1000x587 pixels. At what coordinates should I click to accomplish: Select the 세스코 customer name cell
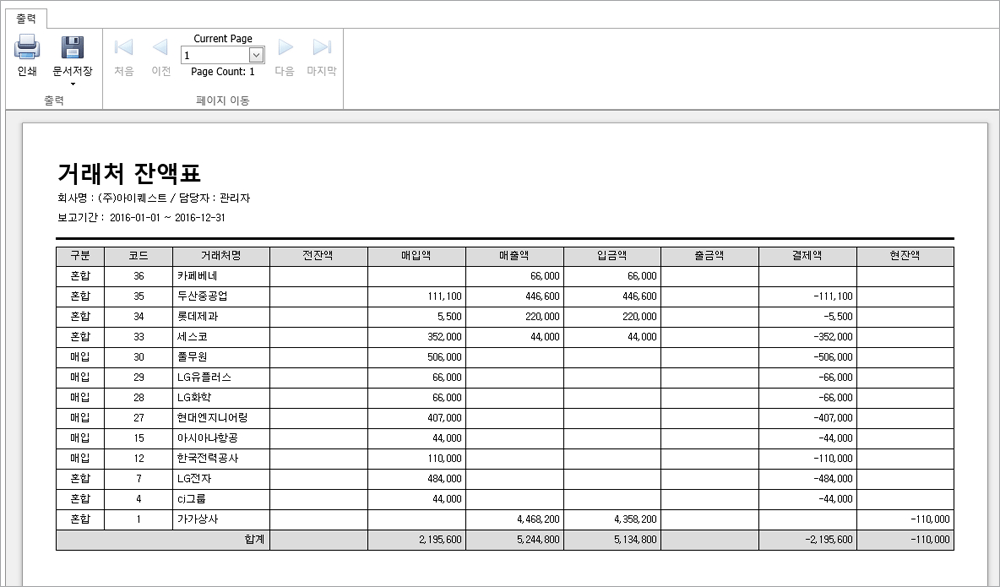pos(221,337)
